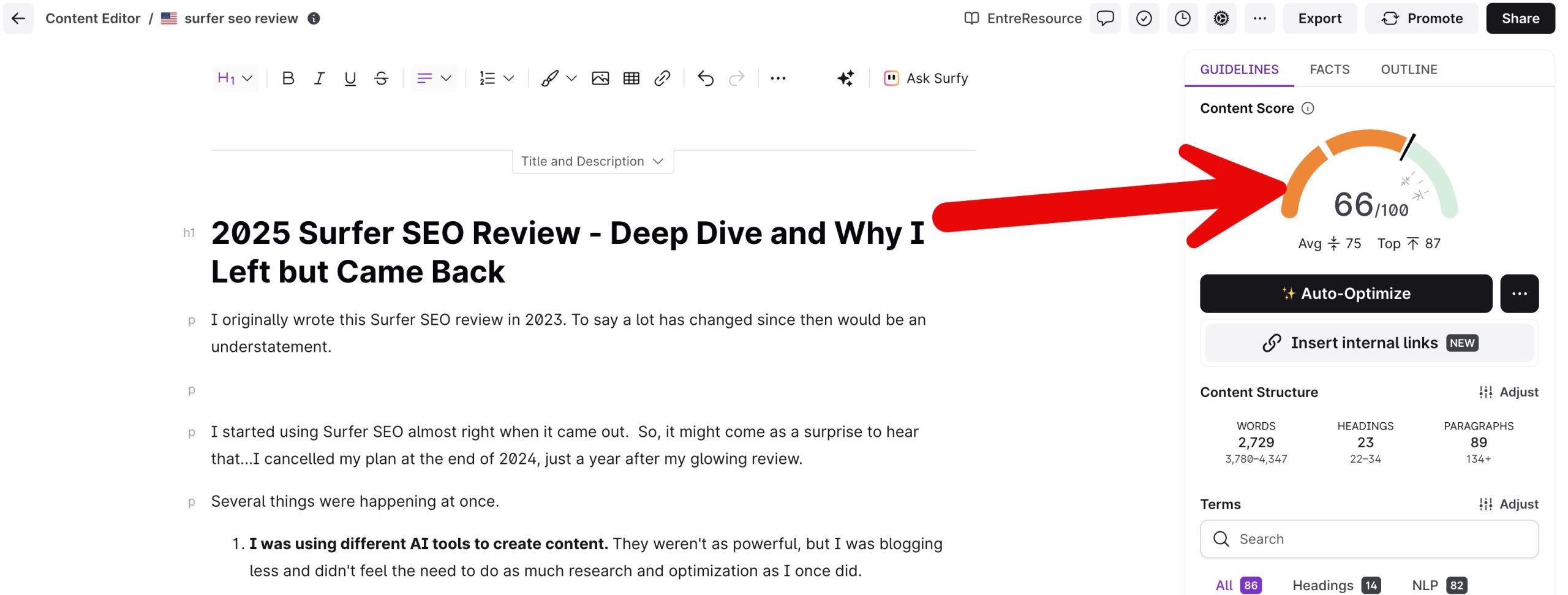The height and width of the screenshot is (595, 1568).
Task: Click the Auto-Optimize button
Action: point(1346,294)
